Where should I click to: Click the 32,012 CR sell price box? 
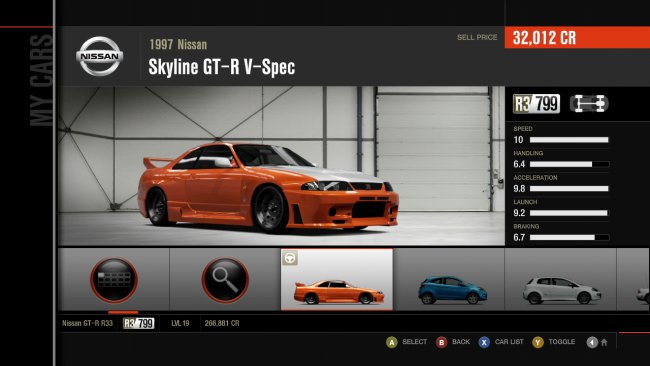point(577,38)
